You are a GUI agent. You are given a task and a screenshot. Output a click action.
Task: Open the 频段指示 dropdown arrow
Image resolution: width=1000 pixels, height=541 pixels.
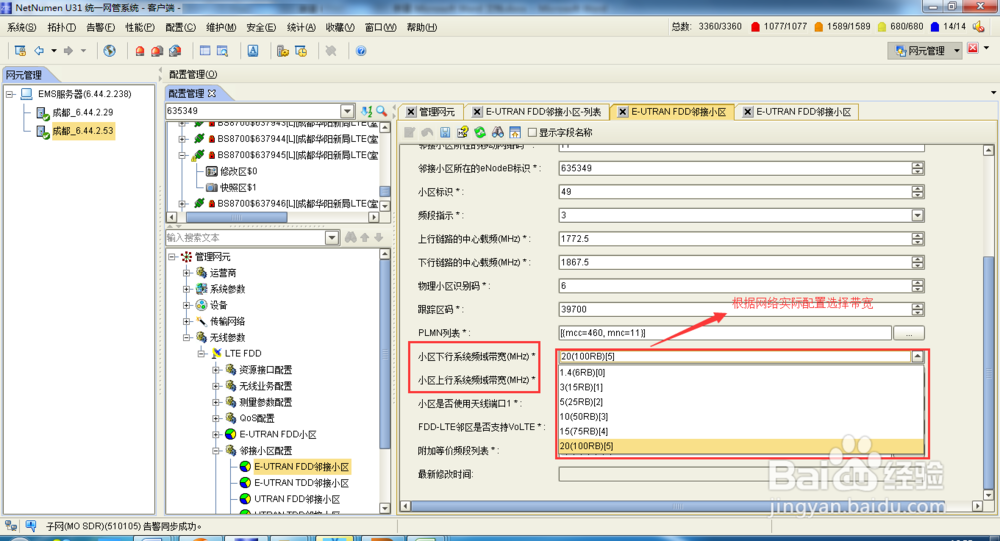tap(918, 215)
